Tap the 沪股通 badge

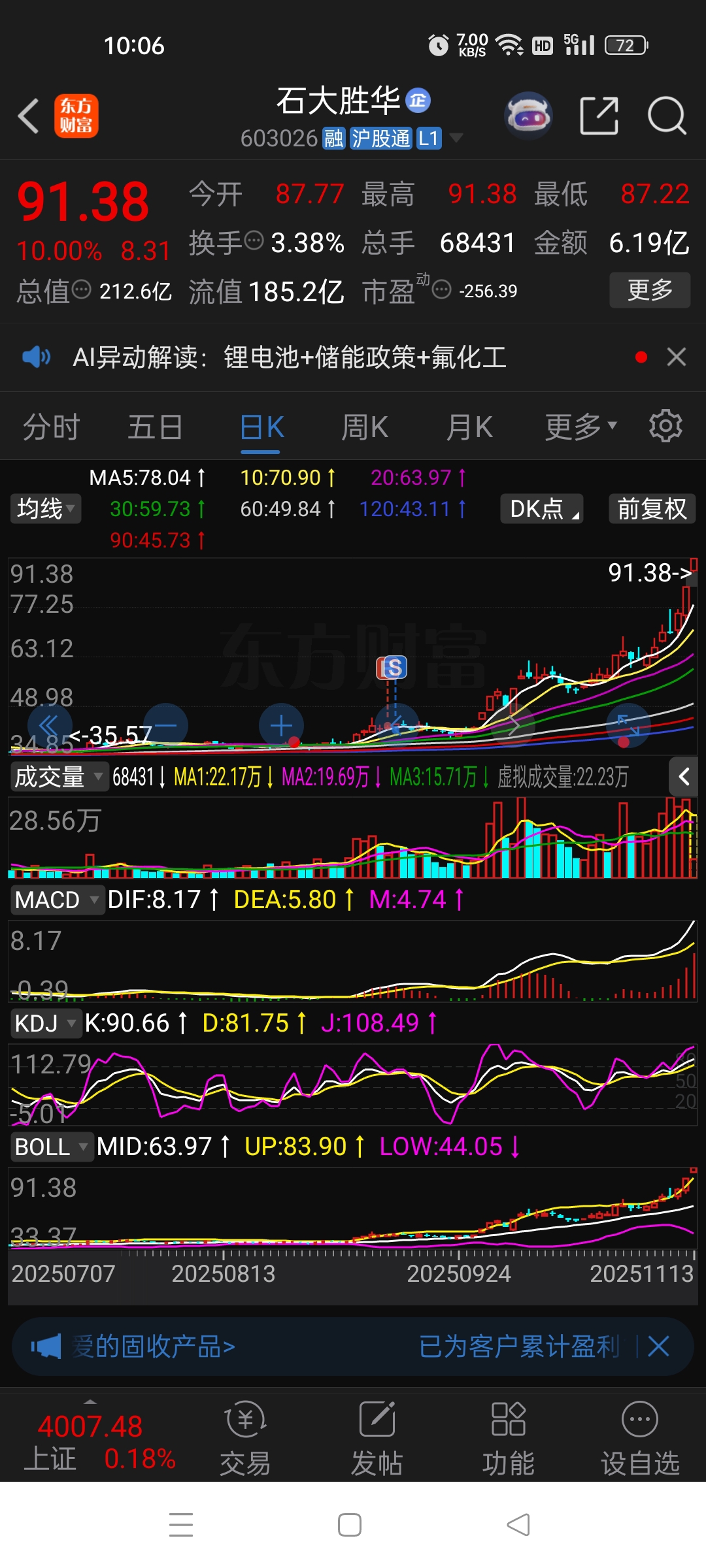380,139
